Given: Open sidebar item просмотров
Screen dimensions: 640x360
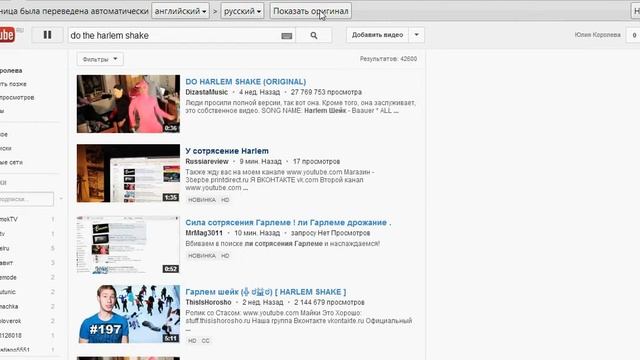Looking at the screenshot, I should coord(17,98).
